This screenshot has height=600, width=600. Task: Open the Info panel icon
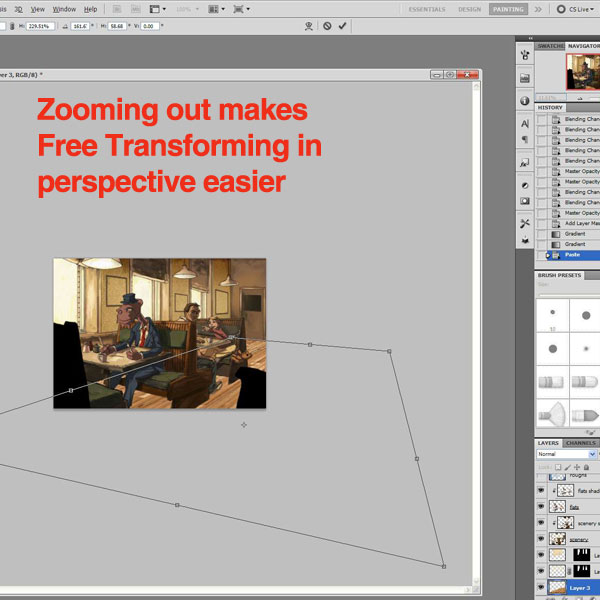(x=525, y=101)
